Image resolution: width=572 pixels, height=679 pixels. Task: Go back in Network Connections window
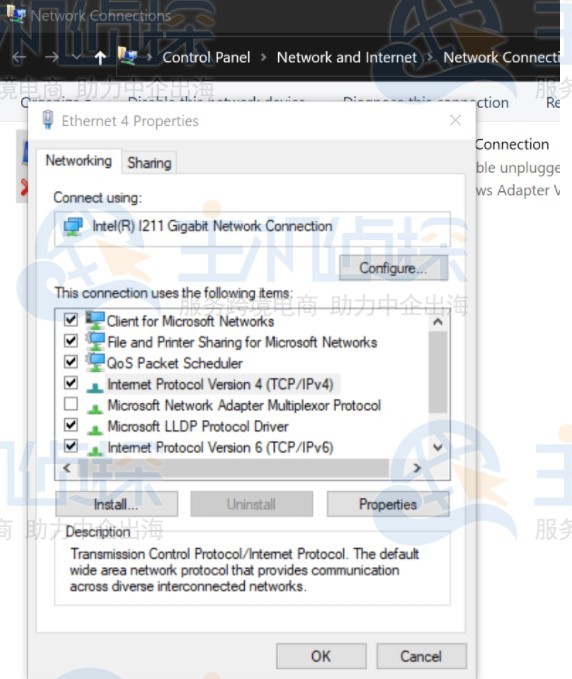pos(19,57)
